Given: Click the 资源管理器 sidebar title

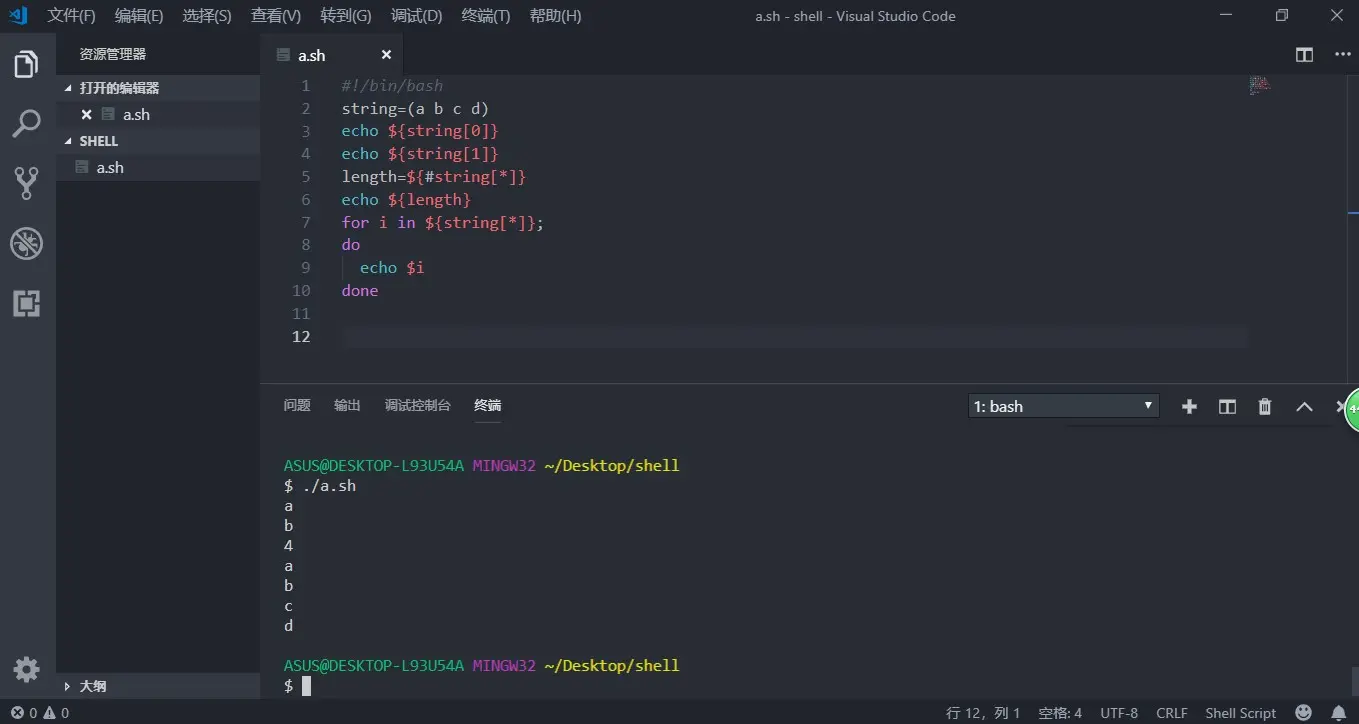Looking at the screenshot, I should (x=113, y=54).
